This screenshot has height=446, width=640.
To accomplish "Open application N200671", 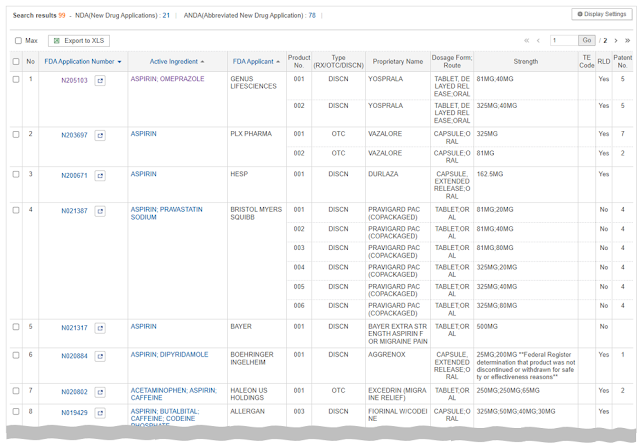I will pos(74,176).
